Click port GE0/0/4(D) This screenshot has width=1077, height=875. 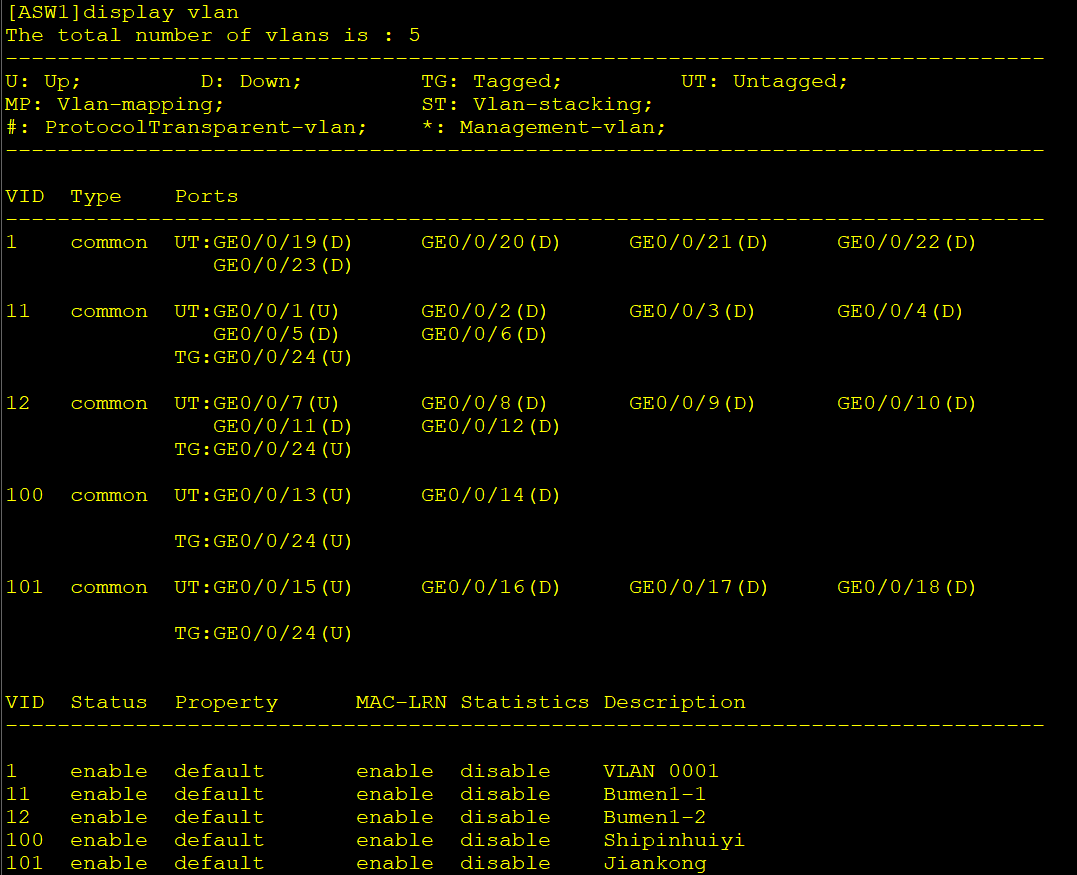pos(900,311)
